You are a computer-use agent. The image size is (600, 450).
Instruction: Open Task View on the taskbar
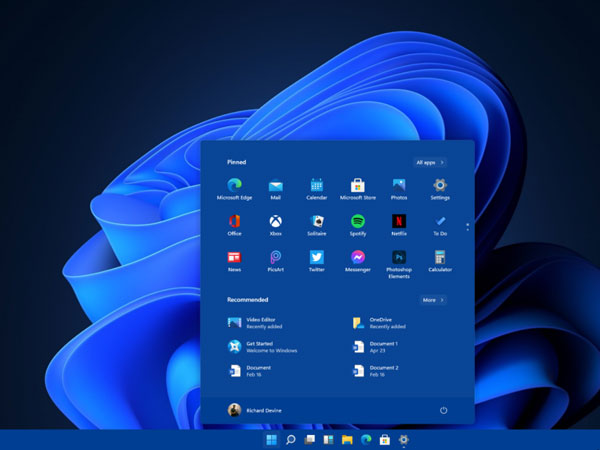point(309,440)
